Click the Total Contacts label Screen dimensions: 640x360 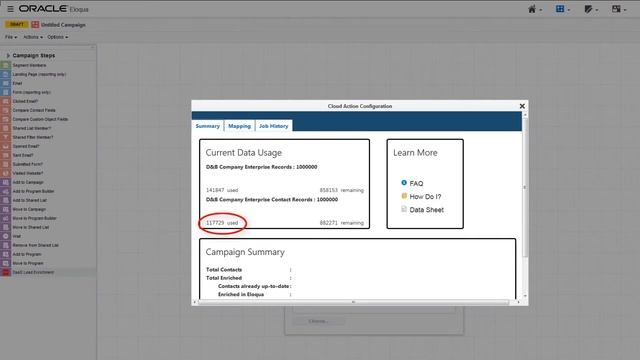point(224,270)
